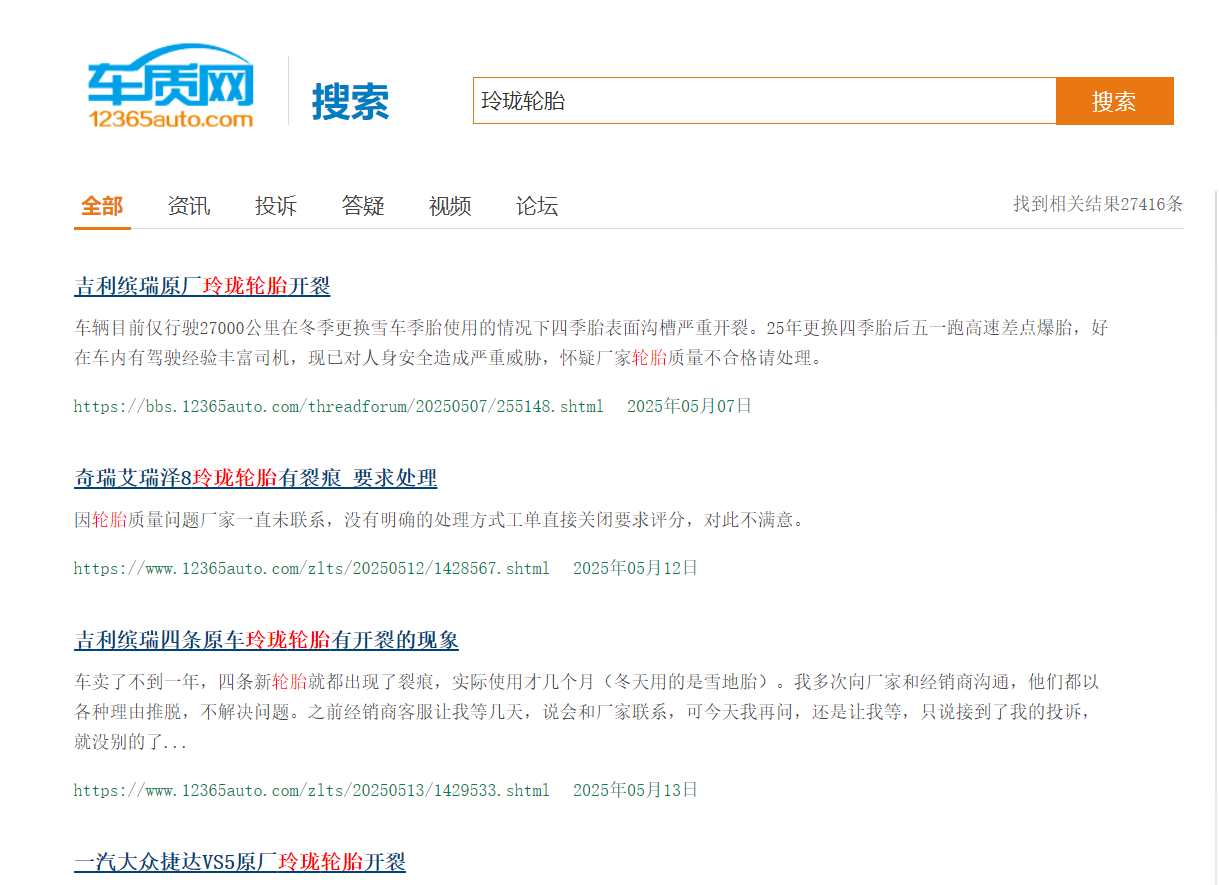Open result 奇瑞艾瑞泽8玲珑轮胎有裂痕 要求处理

(256, 478)
